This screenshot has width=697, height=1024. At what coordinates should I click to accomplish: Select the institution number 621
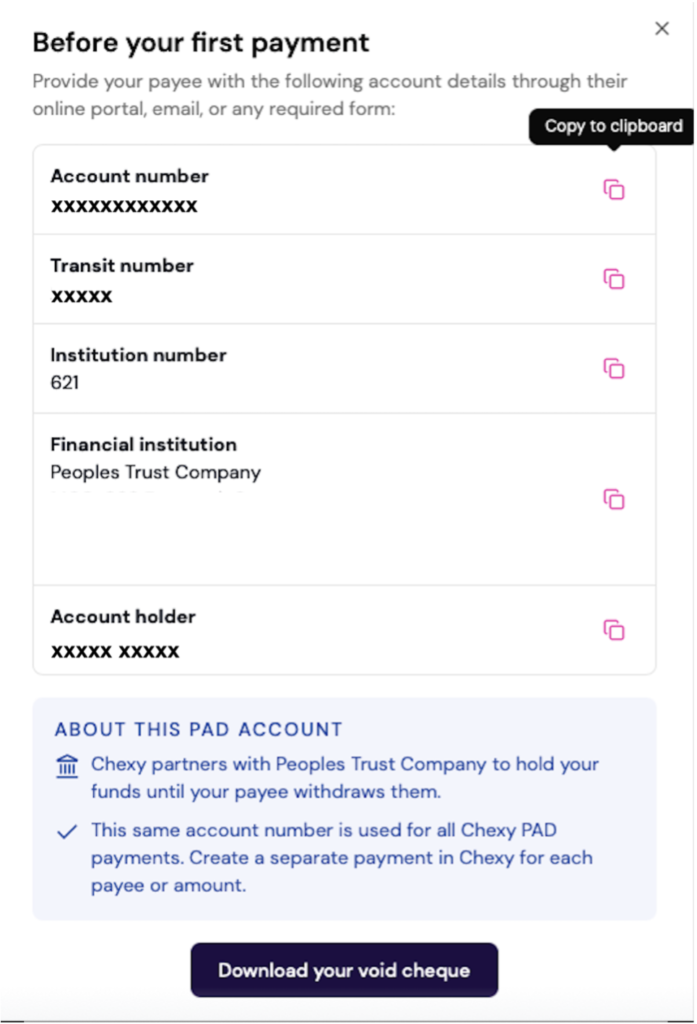click(x=65, y=382)
